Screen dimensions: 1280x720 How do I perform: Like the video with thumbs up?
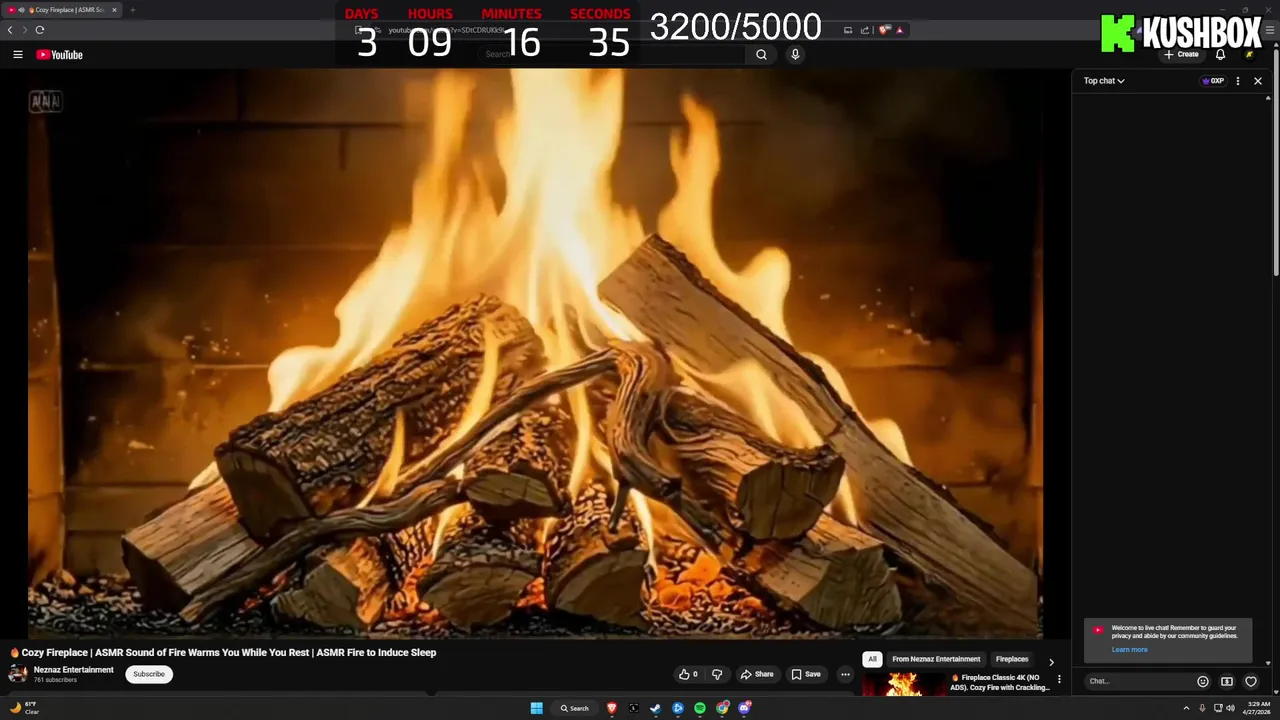[x=688, y=674]
